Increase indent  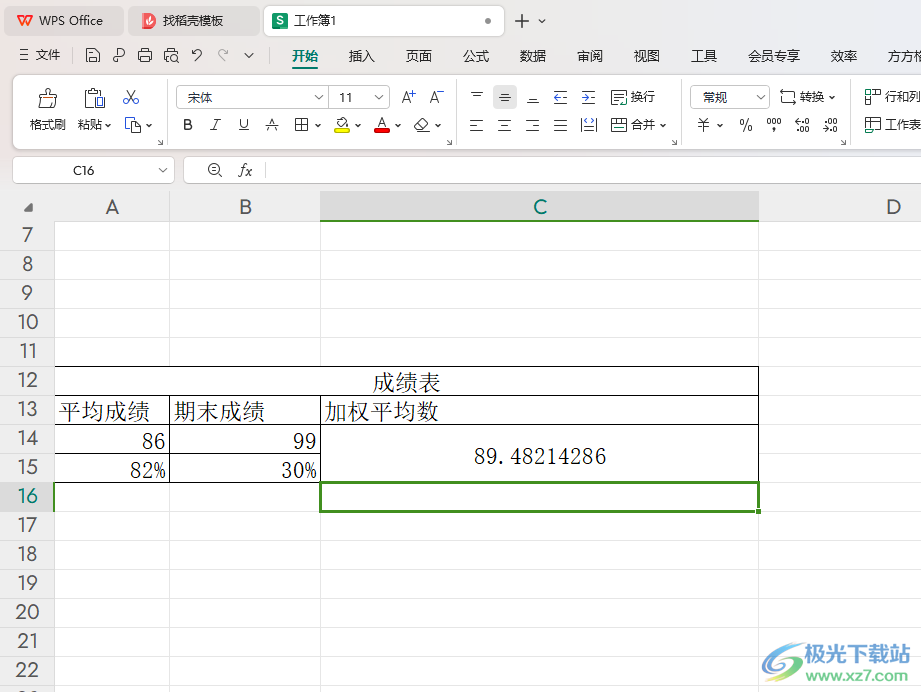588,97
